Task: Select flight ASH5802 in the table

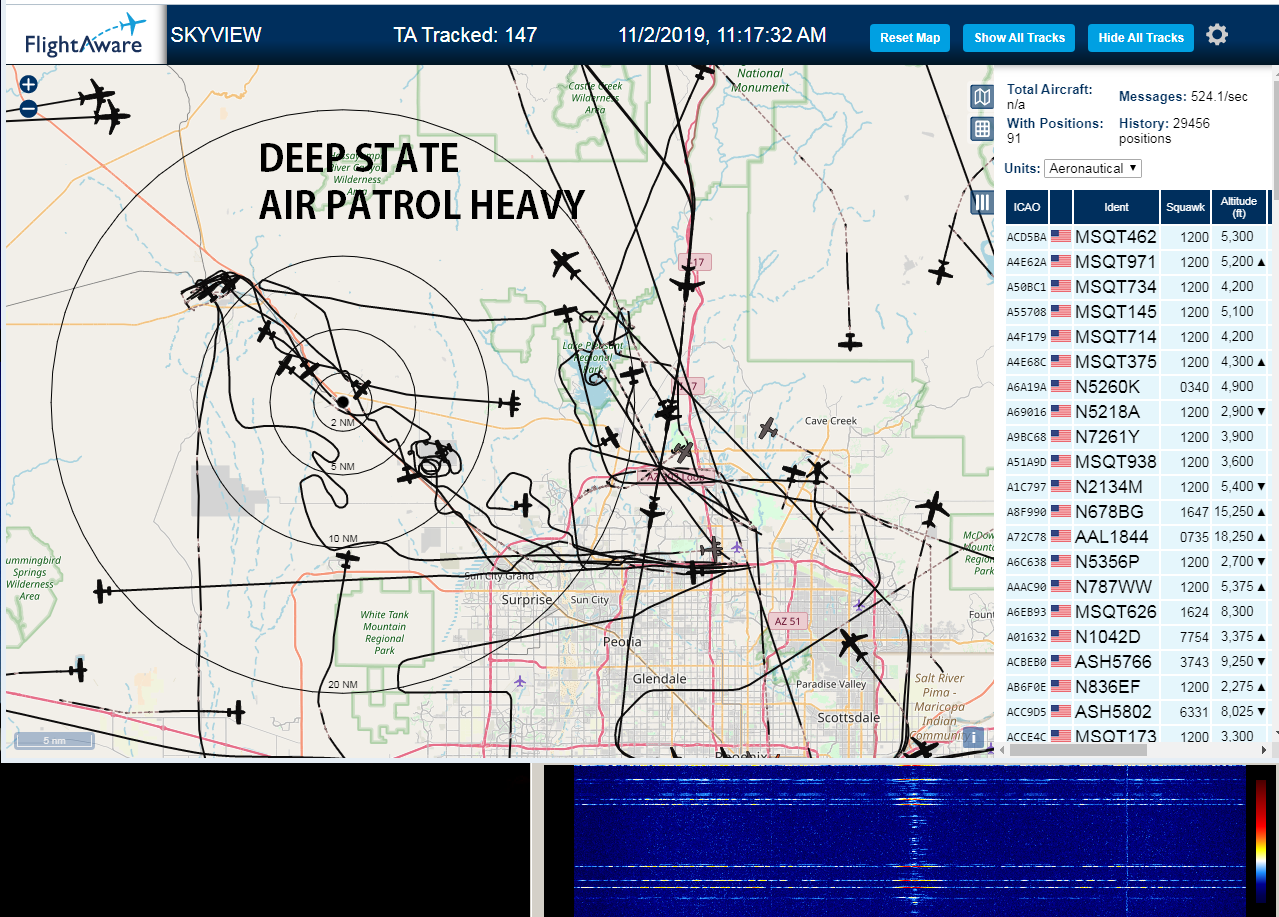Action: (1137, 712)
